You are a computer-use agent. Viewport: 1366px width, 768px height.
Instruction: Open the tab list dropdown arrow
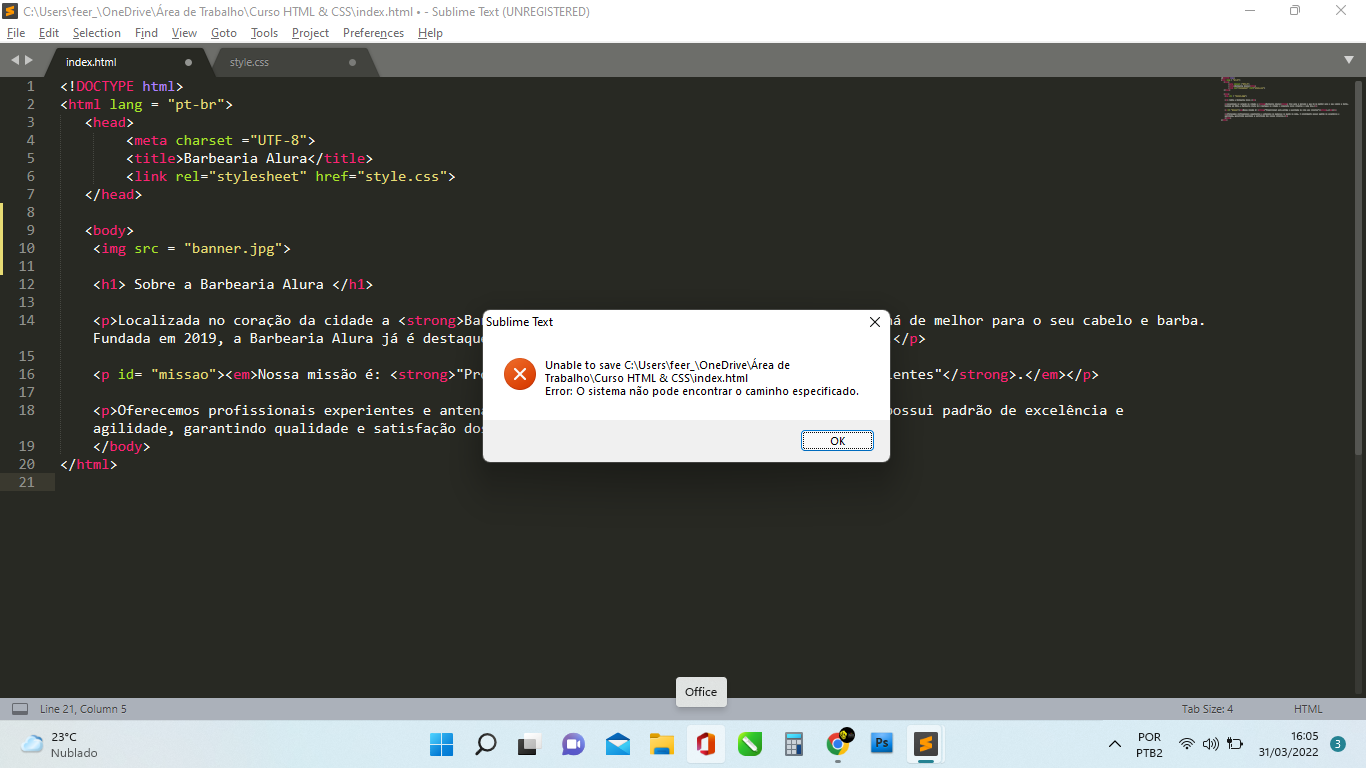coord(1349,61)
